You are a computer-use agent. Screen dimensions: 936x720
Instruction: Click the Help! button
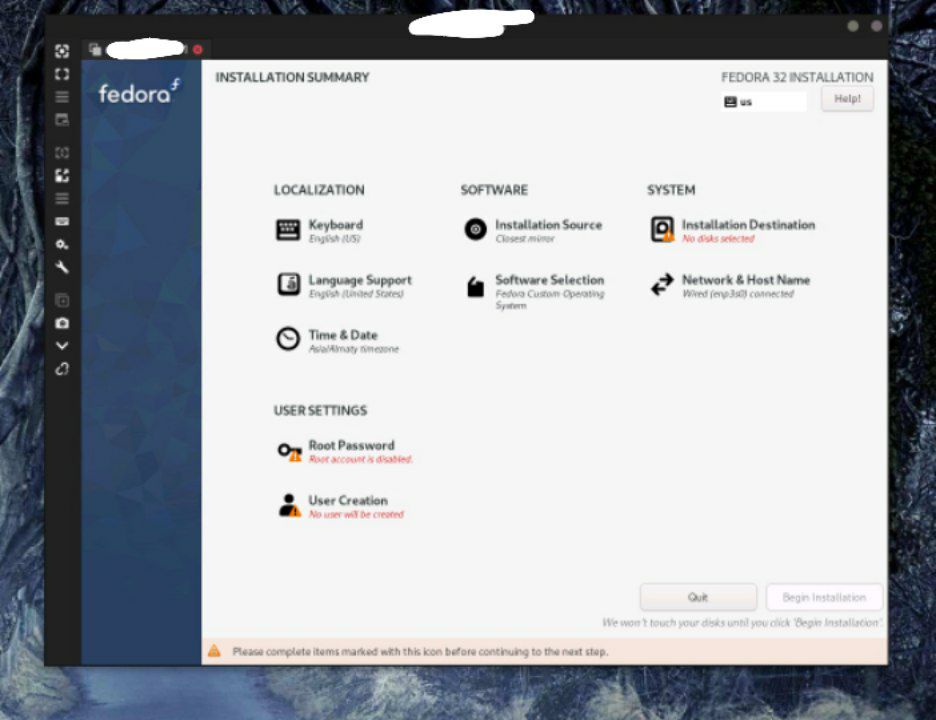pos(847,99)
